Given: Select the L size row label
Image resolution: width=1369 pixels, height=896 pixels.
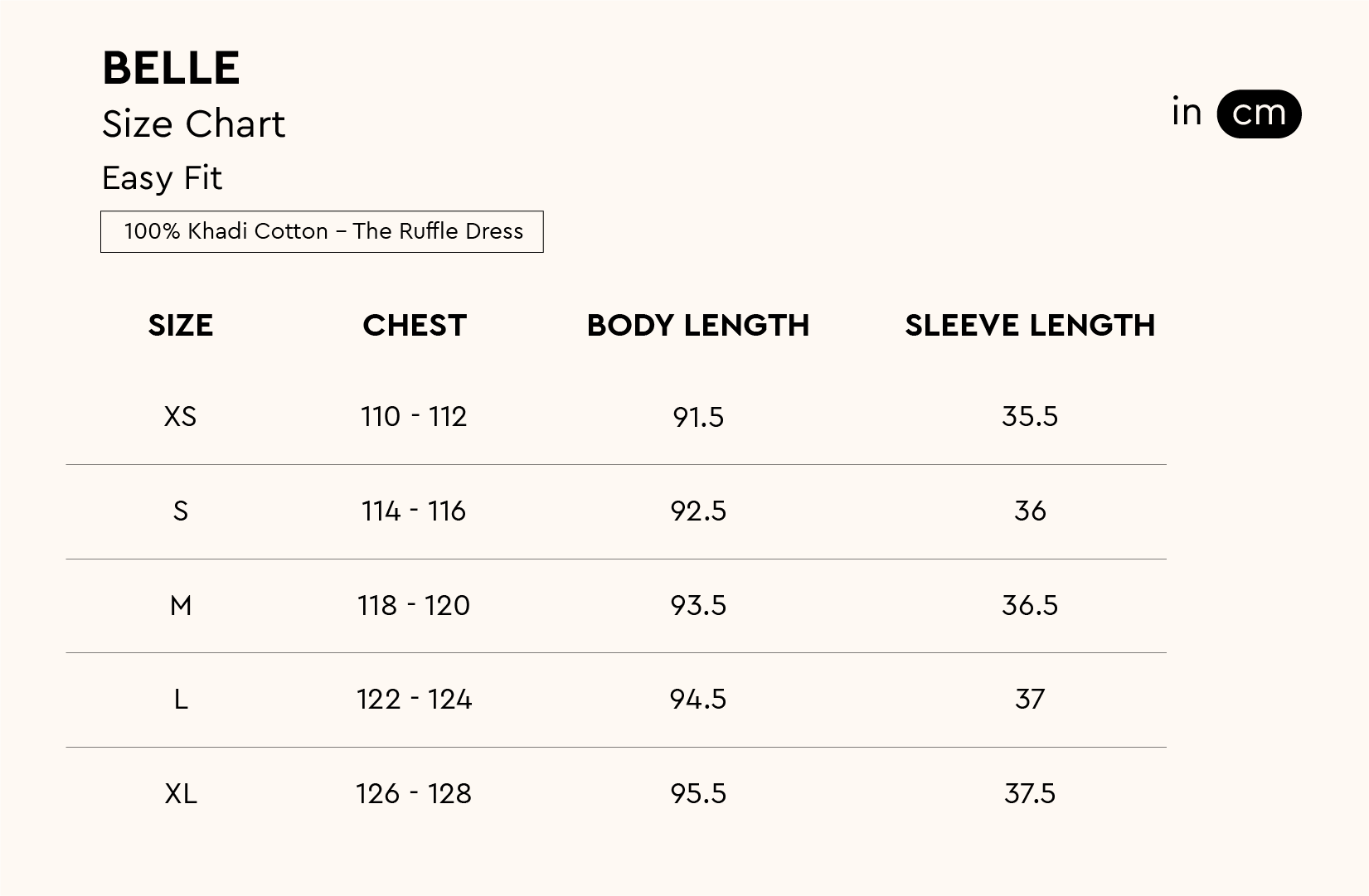Looking at the screenshot, I should click(x=181, y=700).
